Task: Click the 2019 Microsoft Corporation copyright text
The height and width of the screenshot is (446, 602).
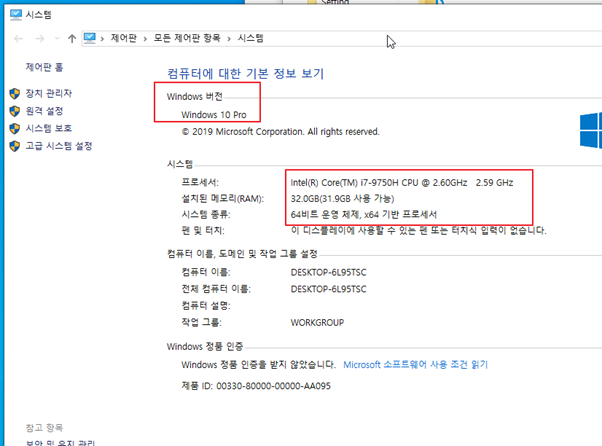Action: [x=280, y=132]
